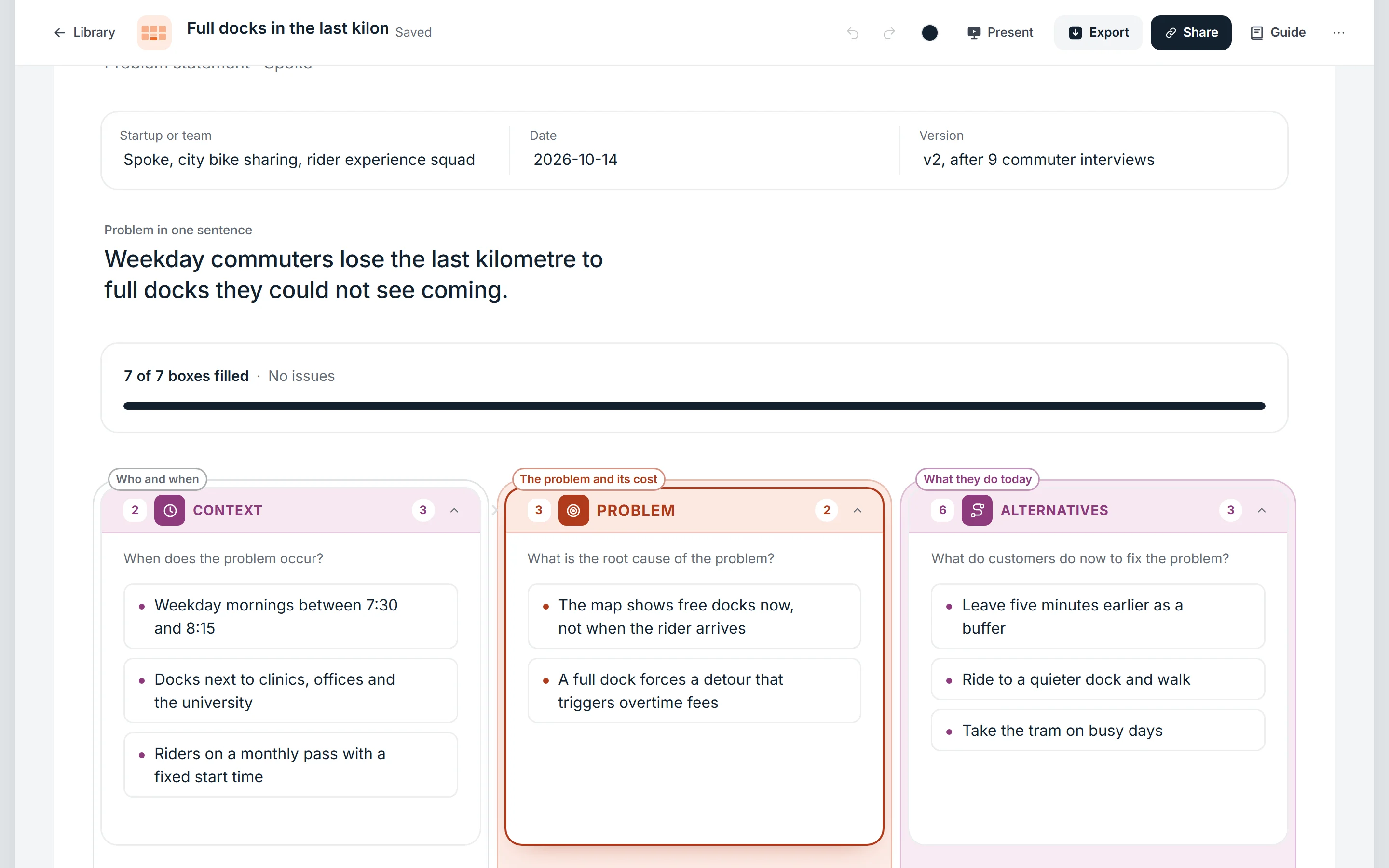Viewport: 1389px width, 868px height.
Task: Click the Alternatives item count badge
Action: coord(1231,510)
